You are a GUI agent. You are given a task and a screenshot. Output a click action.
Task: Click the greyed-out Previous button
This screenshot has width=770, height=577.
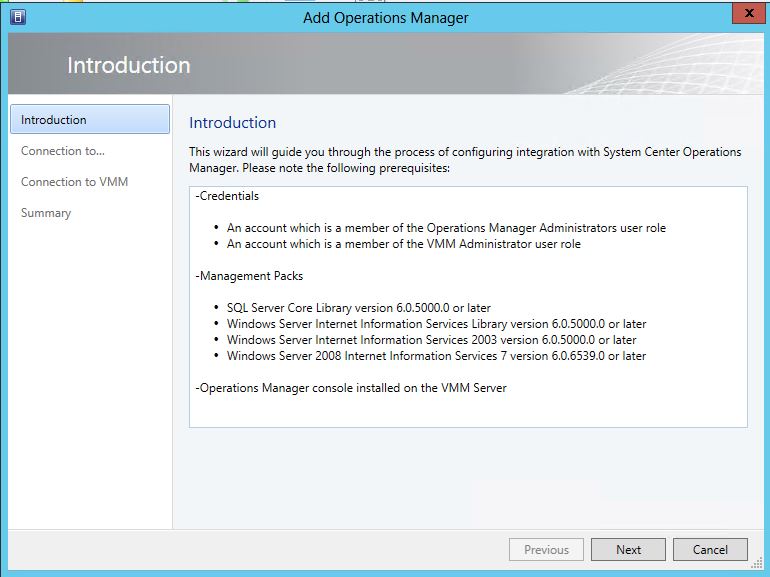546,549
